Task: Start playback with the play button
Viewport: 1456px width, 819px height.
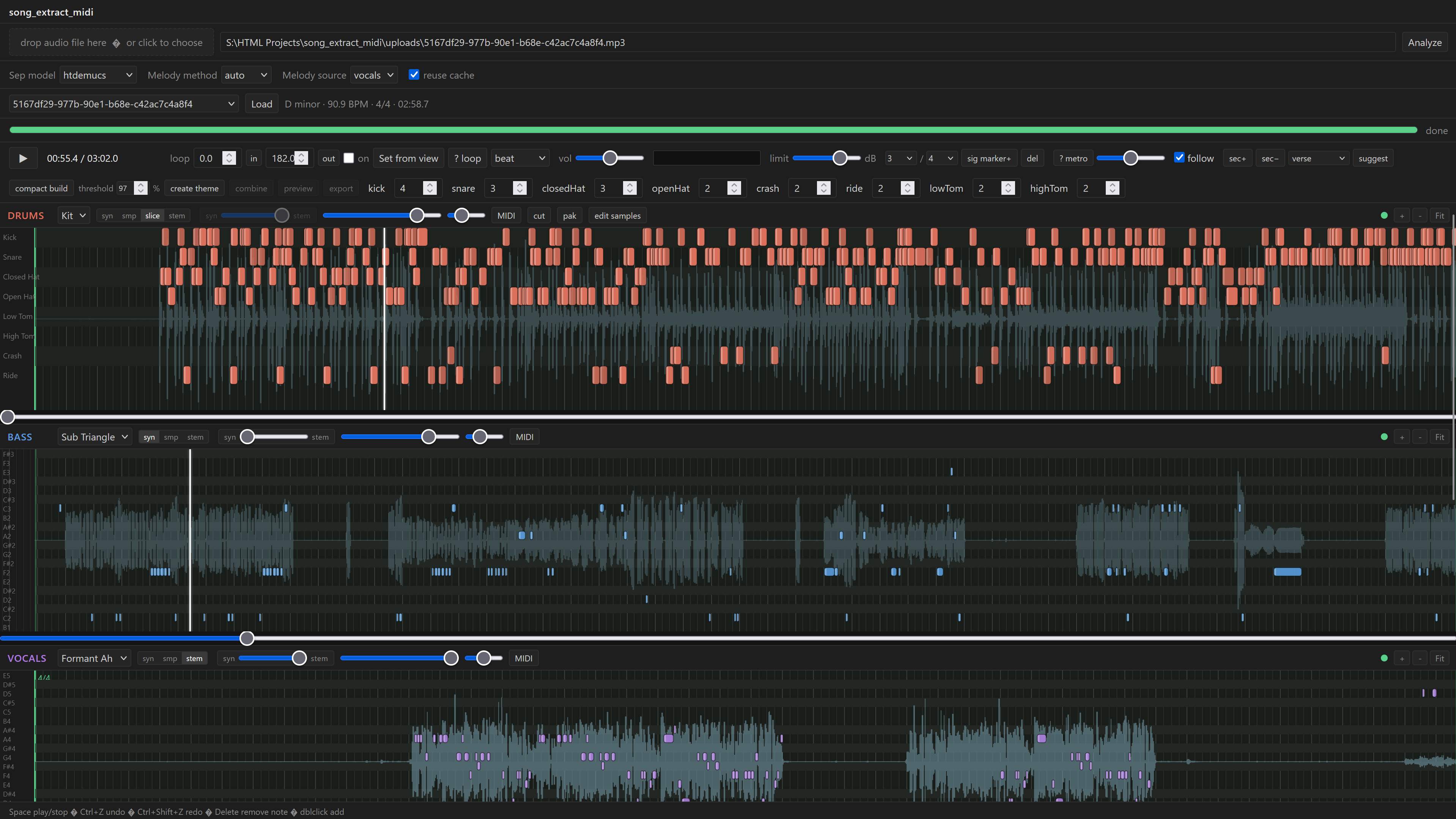Action: (x=23, y=158)
